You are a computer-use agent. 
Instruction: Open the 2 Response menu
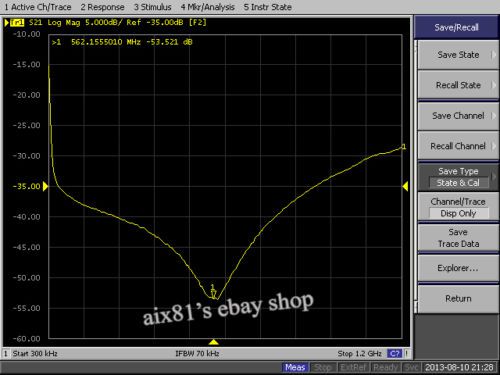(x=102, y=7)
